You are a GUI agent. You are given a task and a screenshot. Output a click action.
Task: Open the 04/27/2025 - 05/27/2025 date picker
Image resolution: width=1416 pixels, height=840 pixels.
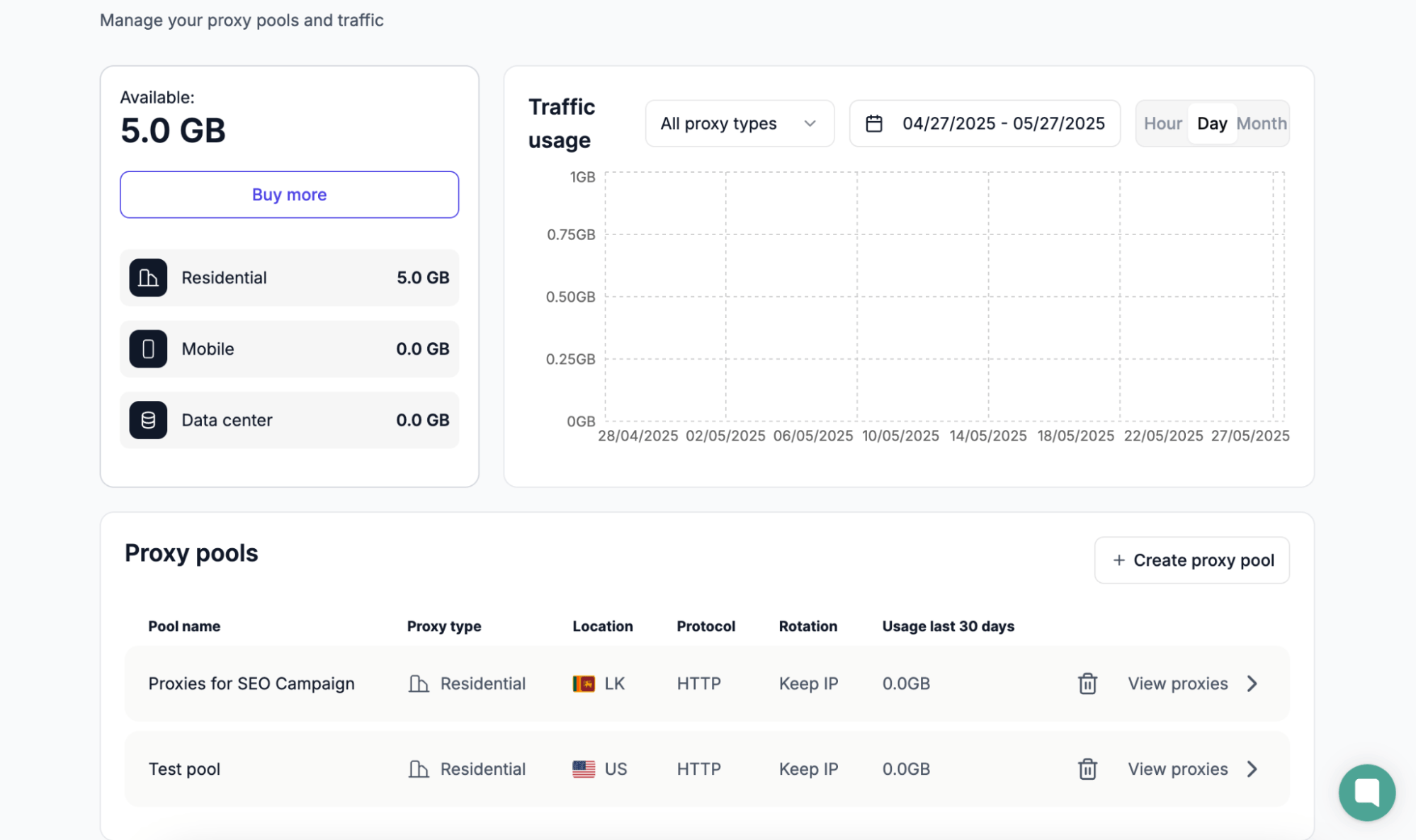(984, 123)
